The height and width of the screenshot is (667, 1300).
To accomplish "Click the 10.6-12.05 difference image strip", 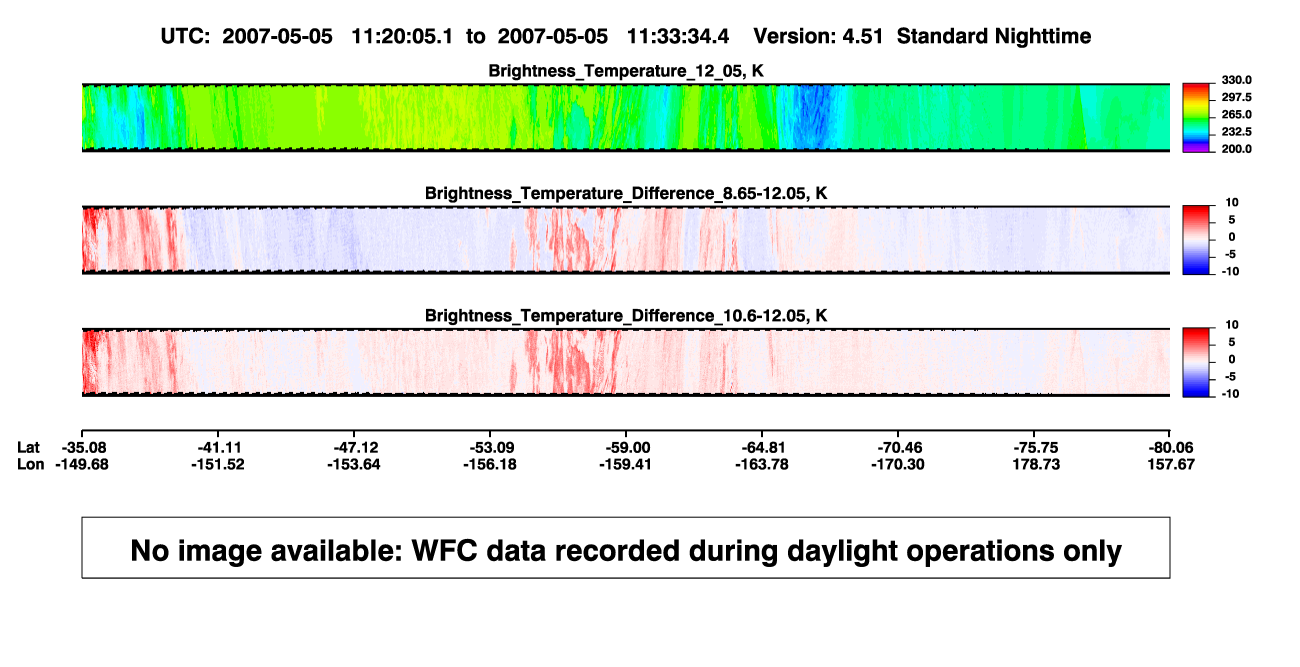I will point(626,362).
